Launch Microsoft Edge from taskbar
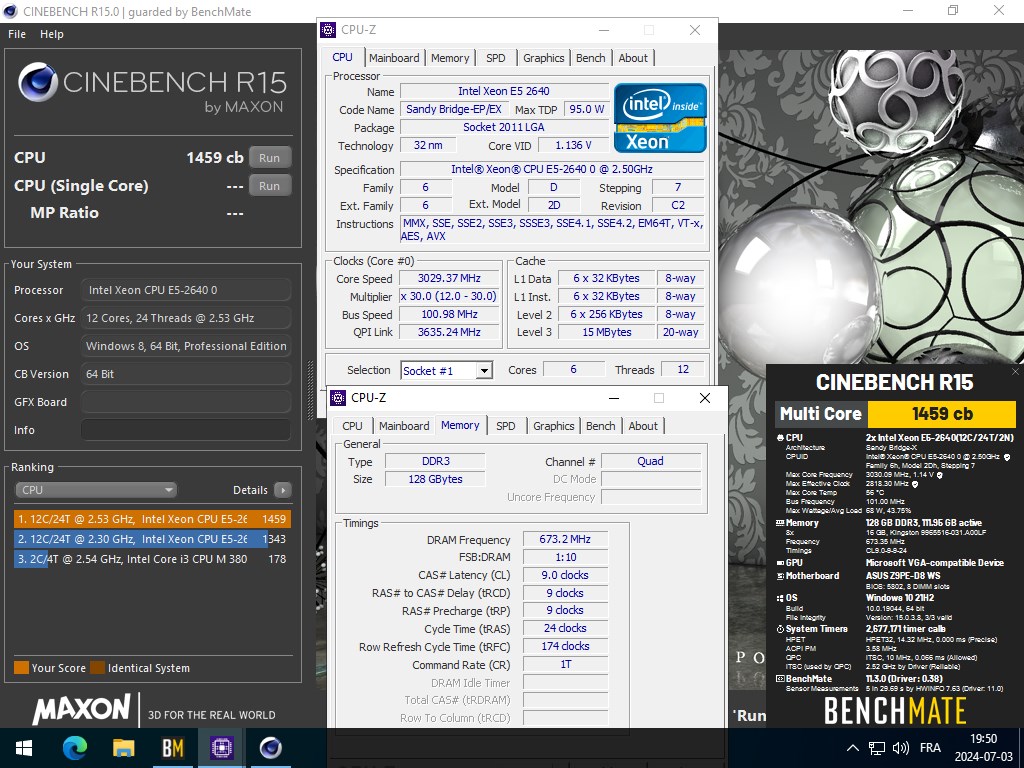1024x768 pixels. tap(74, 748)
